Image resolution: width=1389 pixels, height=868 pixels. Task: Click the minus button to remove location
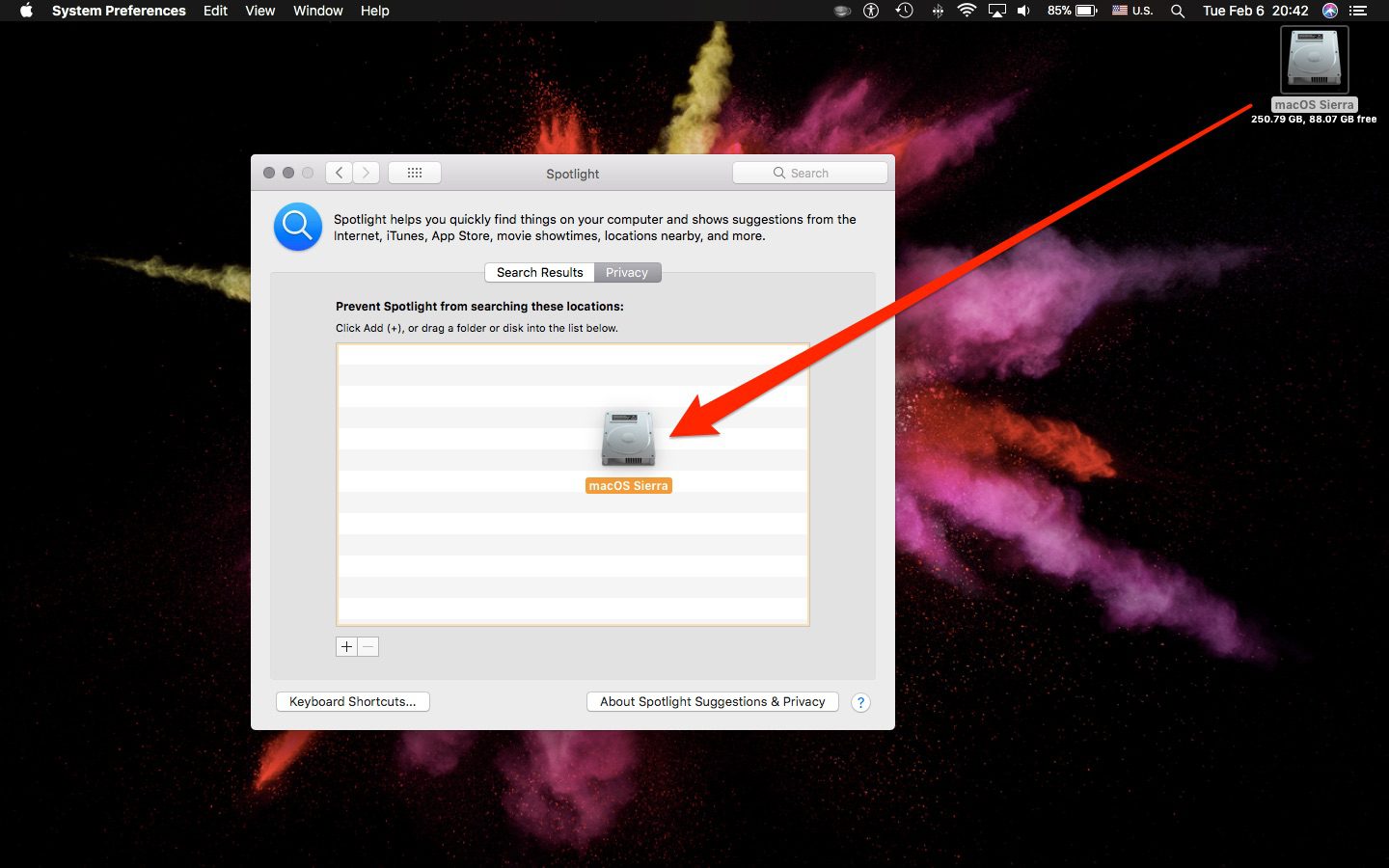(368, 646)
